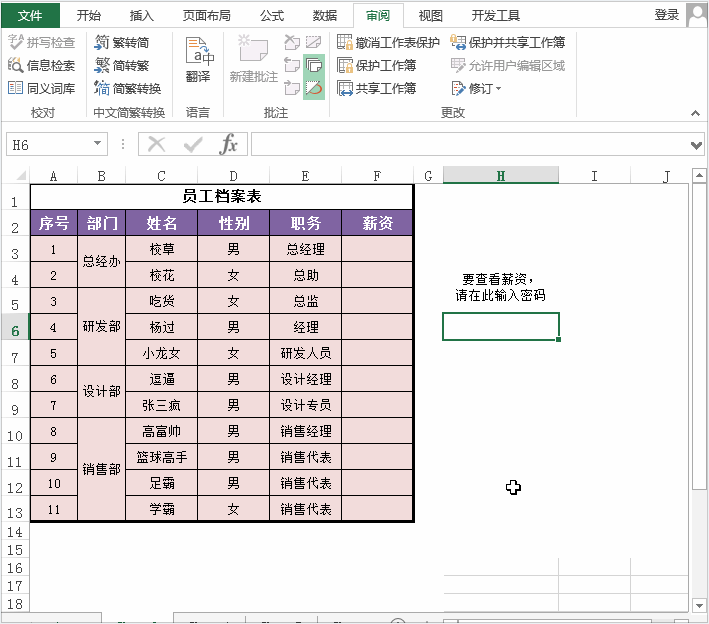
Task: Go to next comment icon
Action: tap(292, 88)
